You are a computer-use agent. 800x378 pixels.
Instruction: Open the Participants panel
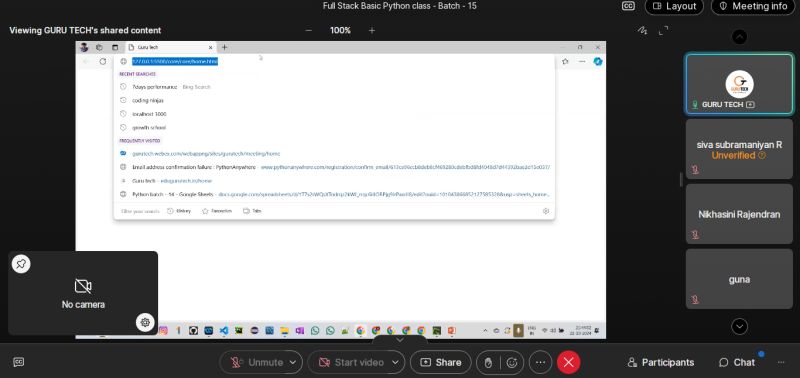pos(661,362)
